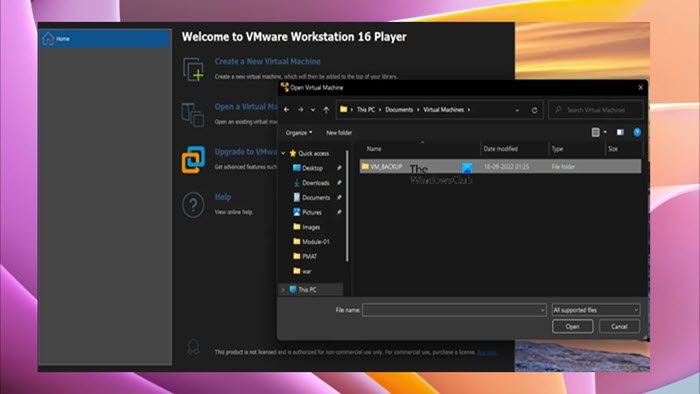Open the All supported files type dropdown

[596, 310]
